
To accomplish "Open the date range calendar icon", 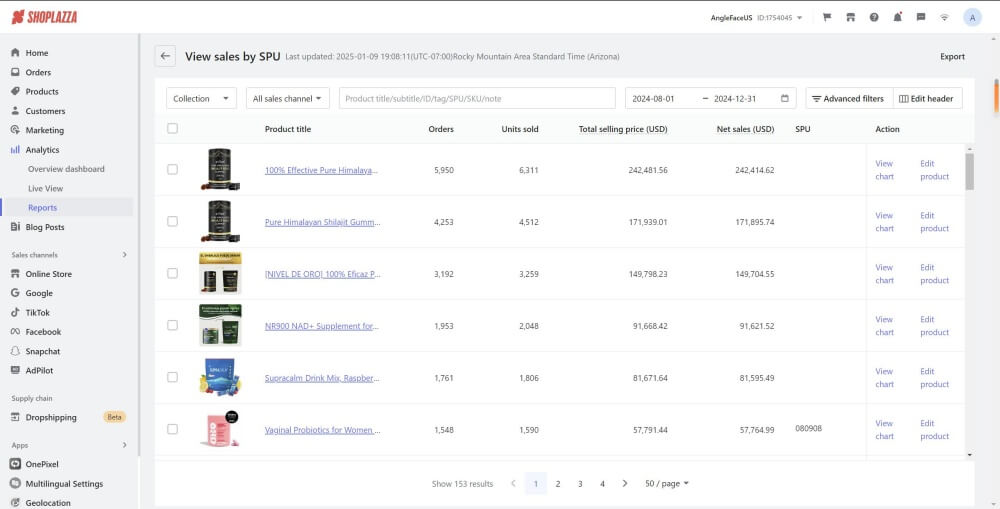I will 785,99.
